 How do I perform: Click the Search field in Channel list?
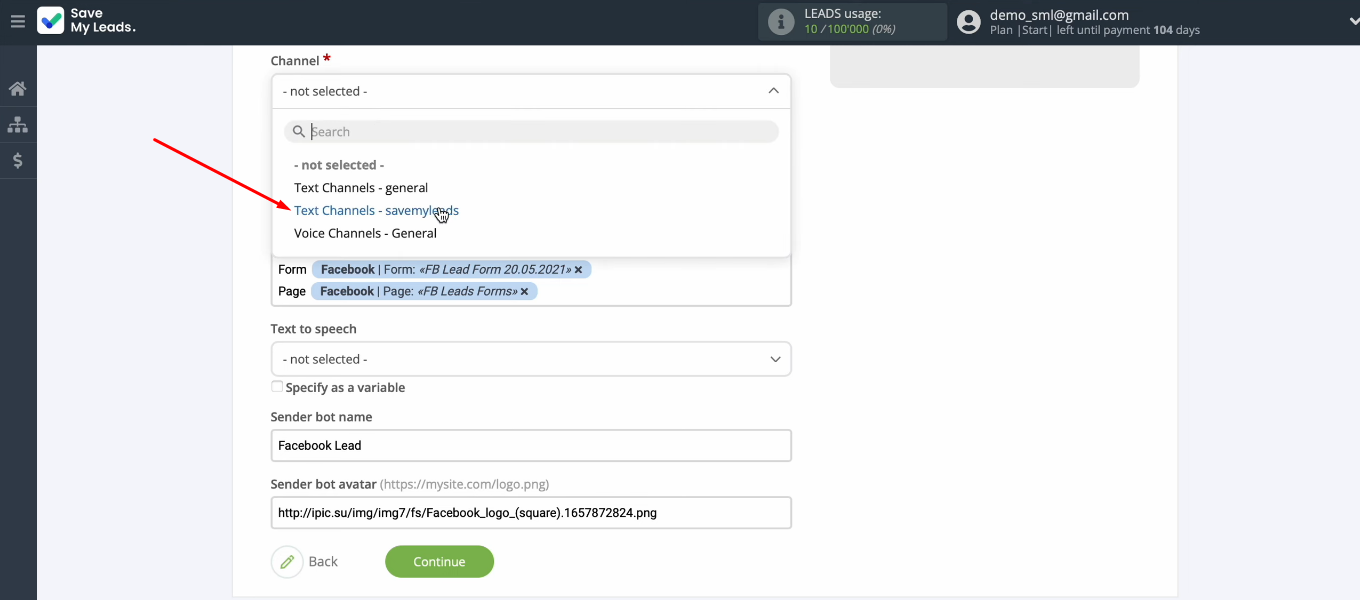click(531, 131)
